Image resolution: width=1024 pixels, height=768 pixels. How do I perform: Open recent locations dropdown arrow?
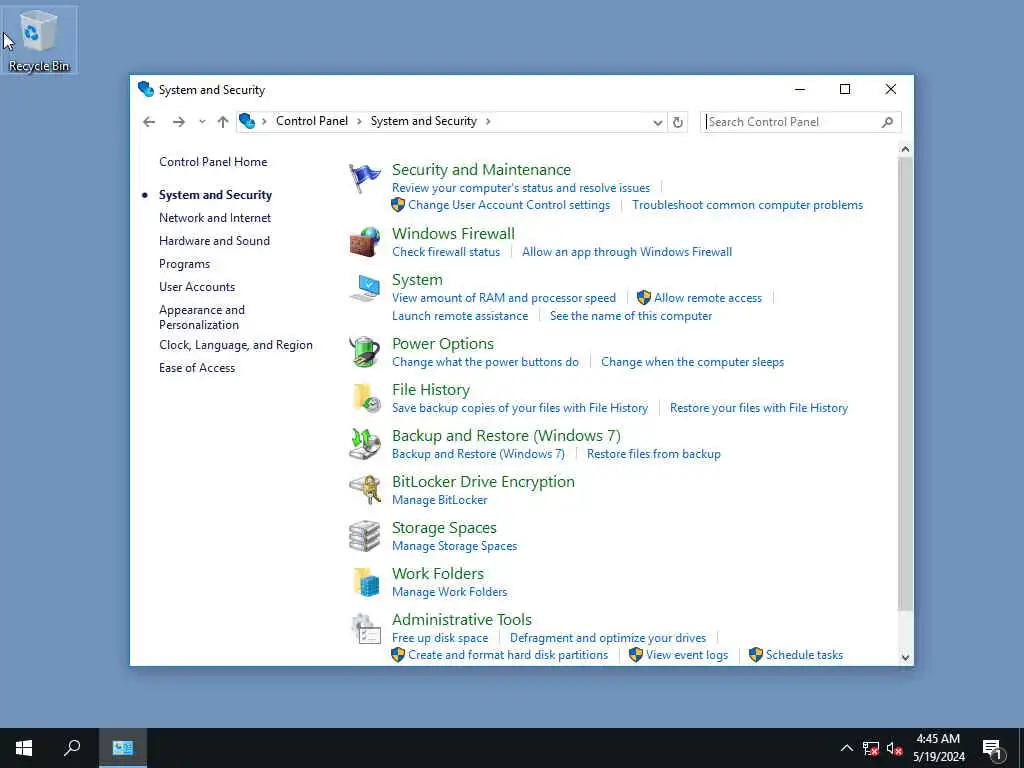[x=202, y=122]
